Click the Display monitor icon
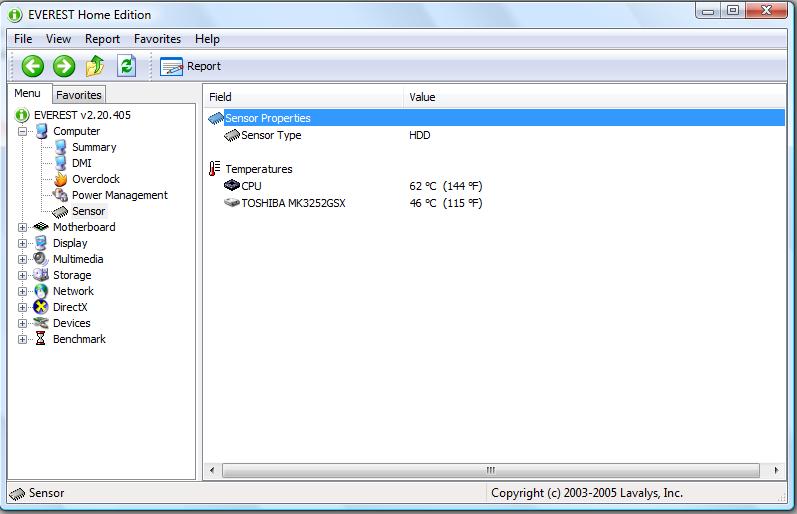Image resolution: width=797 pixels, height=514 pixels. tap(42, 243)
